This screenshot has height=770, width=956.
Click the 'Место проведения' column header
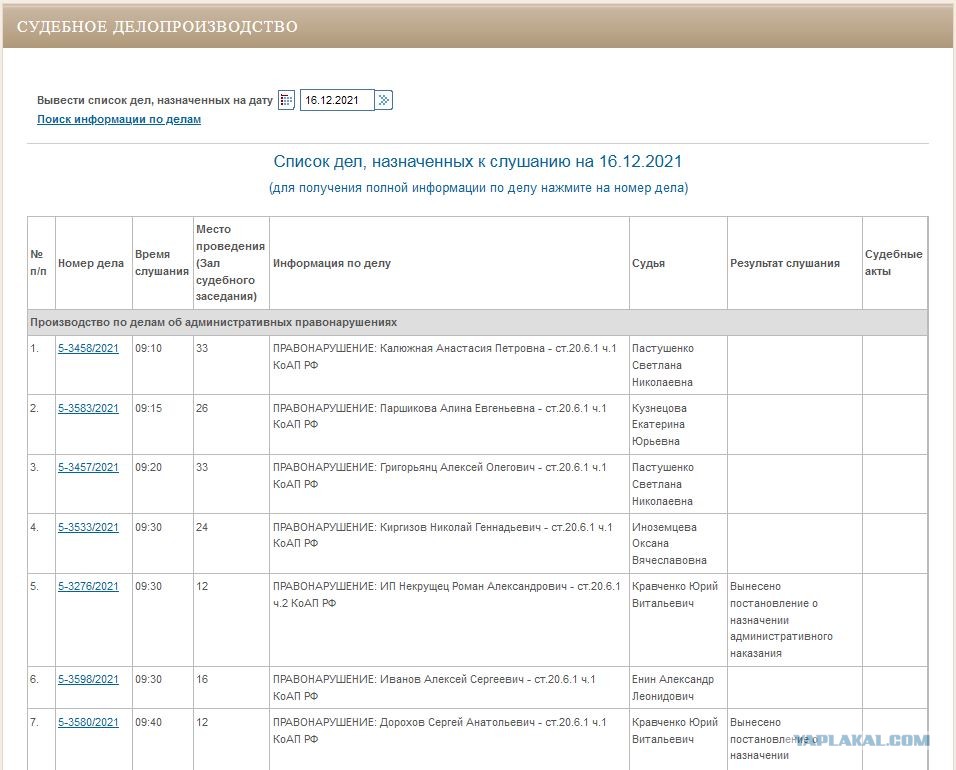point(230,263)
